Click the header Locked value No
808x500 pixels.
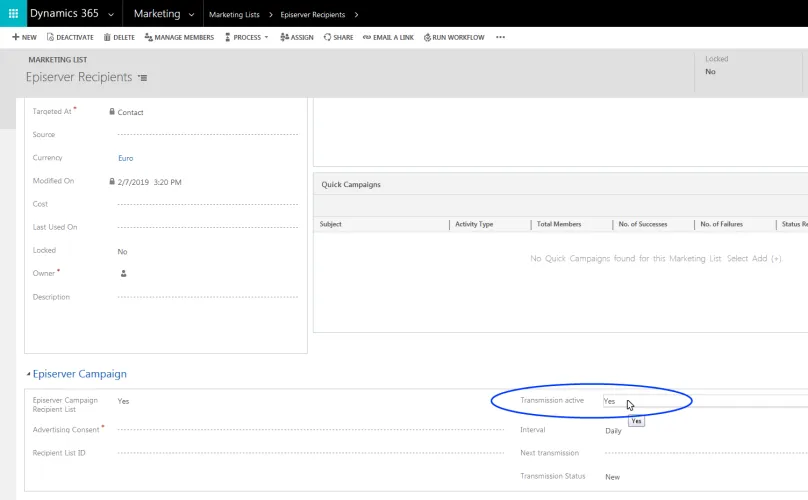click(x=710, y=72)
